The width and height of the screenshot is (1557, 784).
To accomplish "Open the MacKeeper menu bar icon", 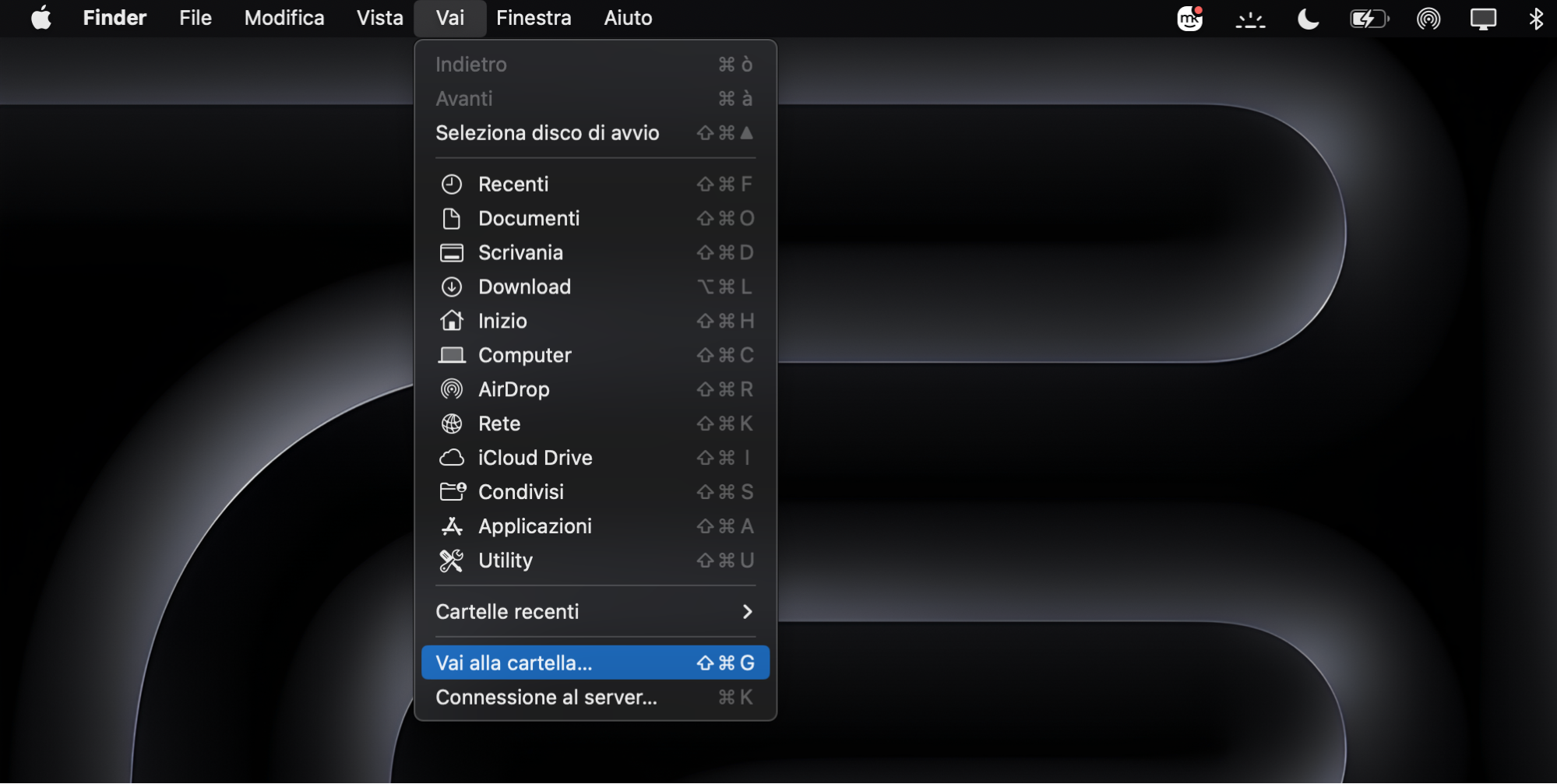I will coord(1190,18).
